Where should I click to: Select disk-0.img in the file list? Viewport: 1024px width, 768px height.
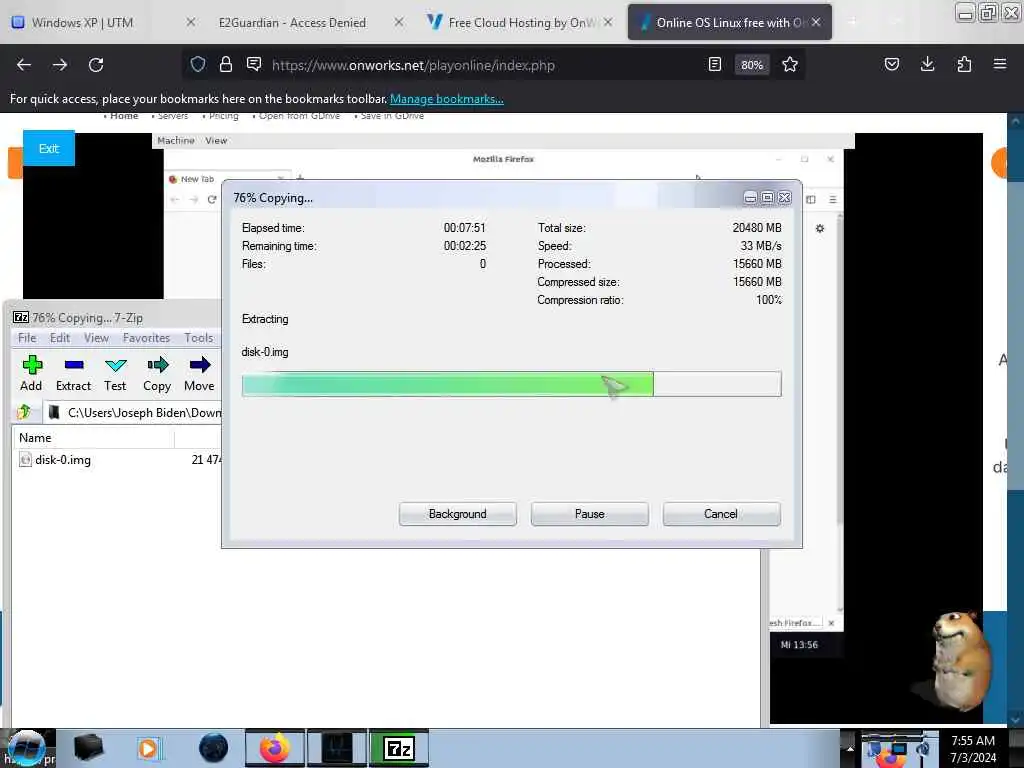coord(63,460)
